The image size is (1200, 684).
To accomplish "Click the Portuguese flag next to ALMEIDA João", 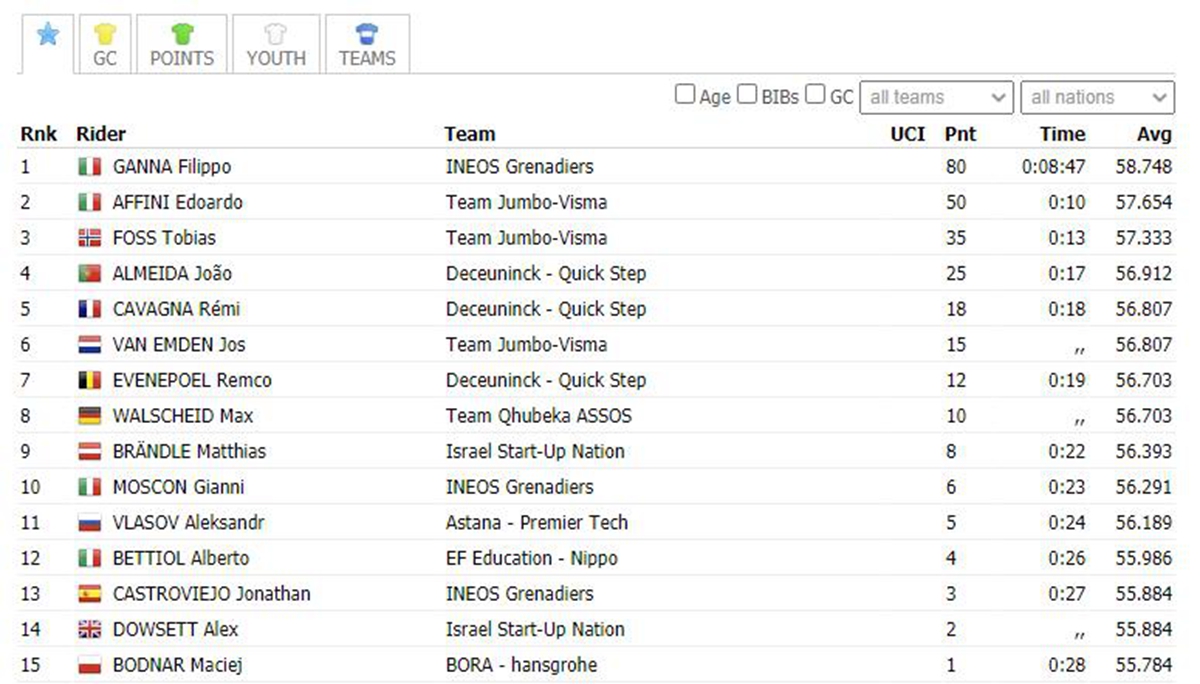I will pyautogui.click(x=90, y=274).
